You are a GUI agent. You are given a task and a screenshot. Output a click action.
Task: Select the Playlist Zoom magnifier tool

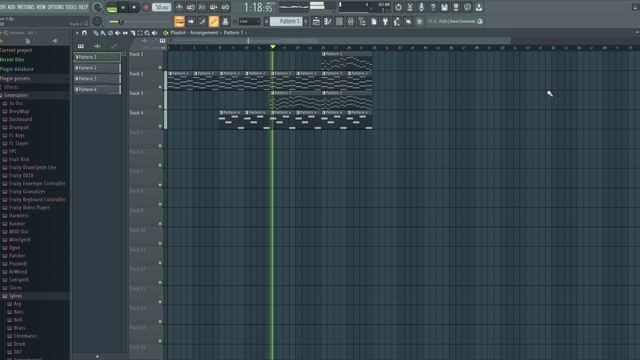point(147,33)
